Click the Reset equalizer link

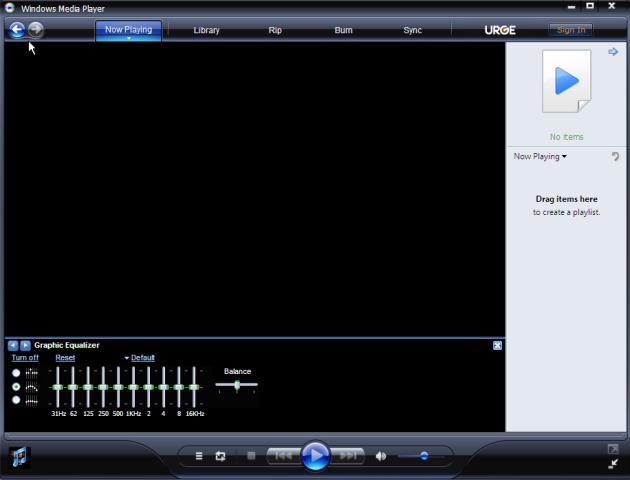point(65,357)
